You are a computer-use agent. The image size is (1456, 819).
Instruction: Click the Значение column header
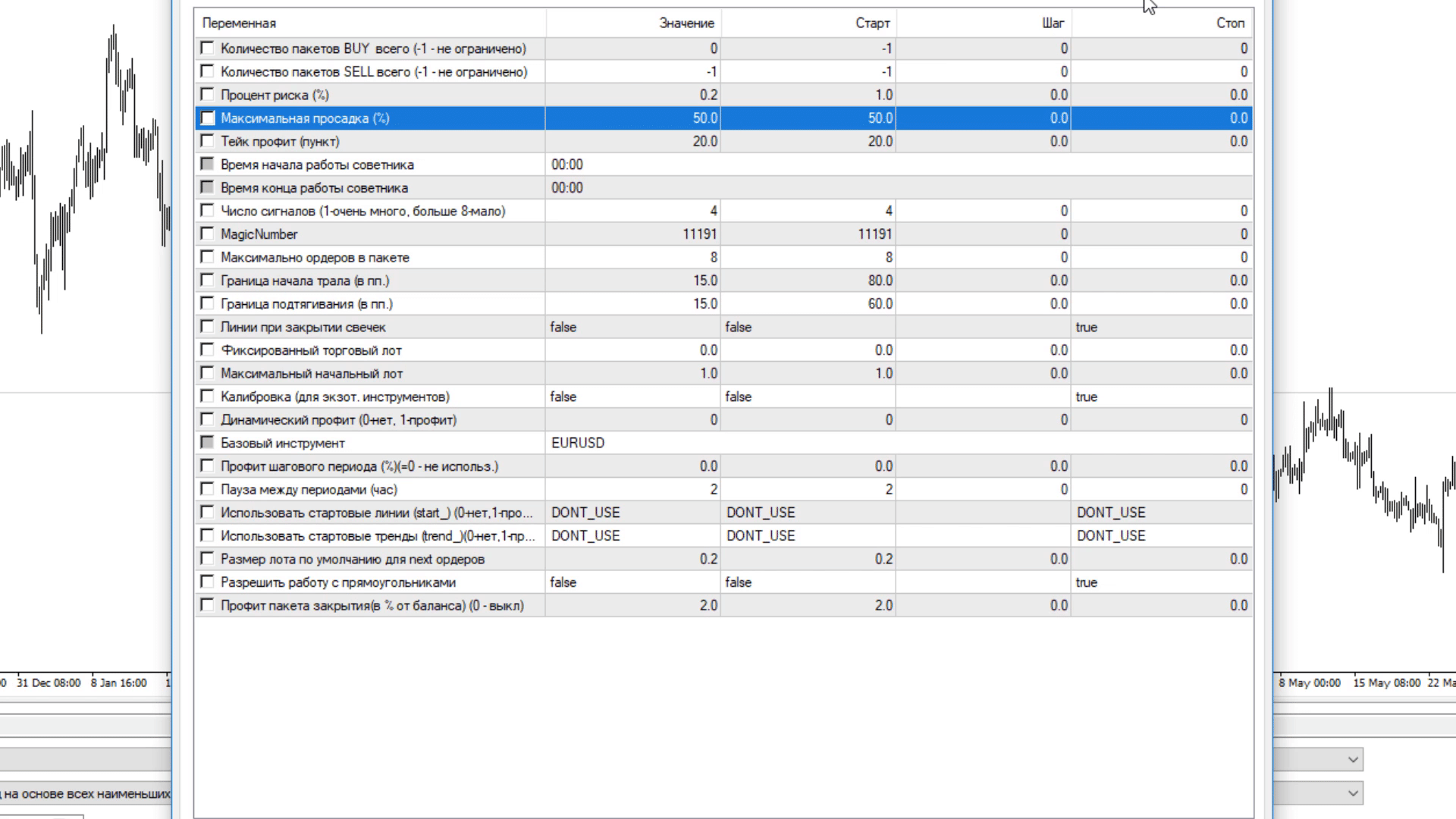633,23
